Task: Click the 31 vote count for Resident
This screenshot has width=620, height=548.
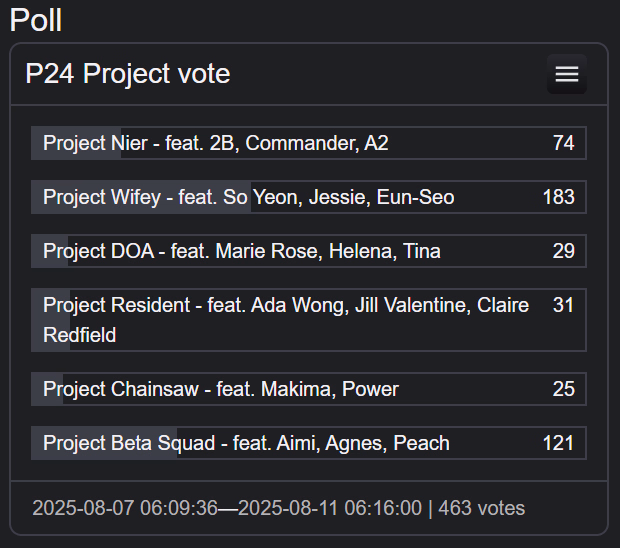Action: tap(563, 306)
